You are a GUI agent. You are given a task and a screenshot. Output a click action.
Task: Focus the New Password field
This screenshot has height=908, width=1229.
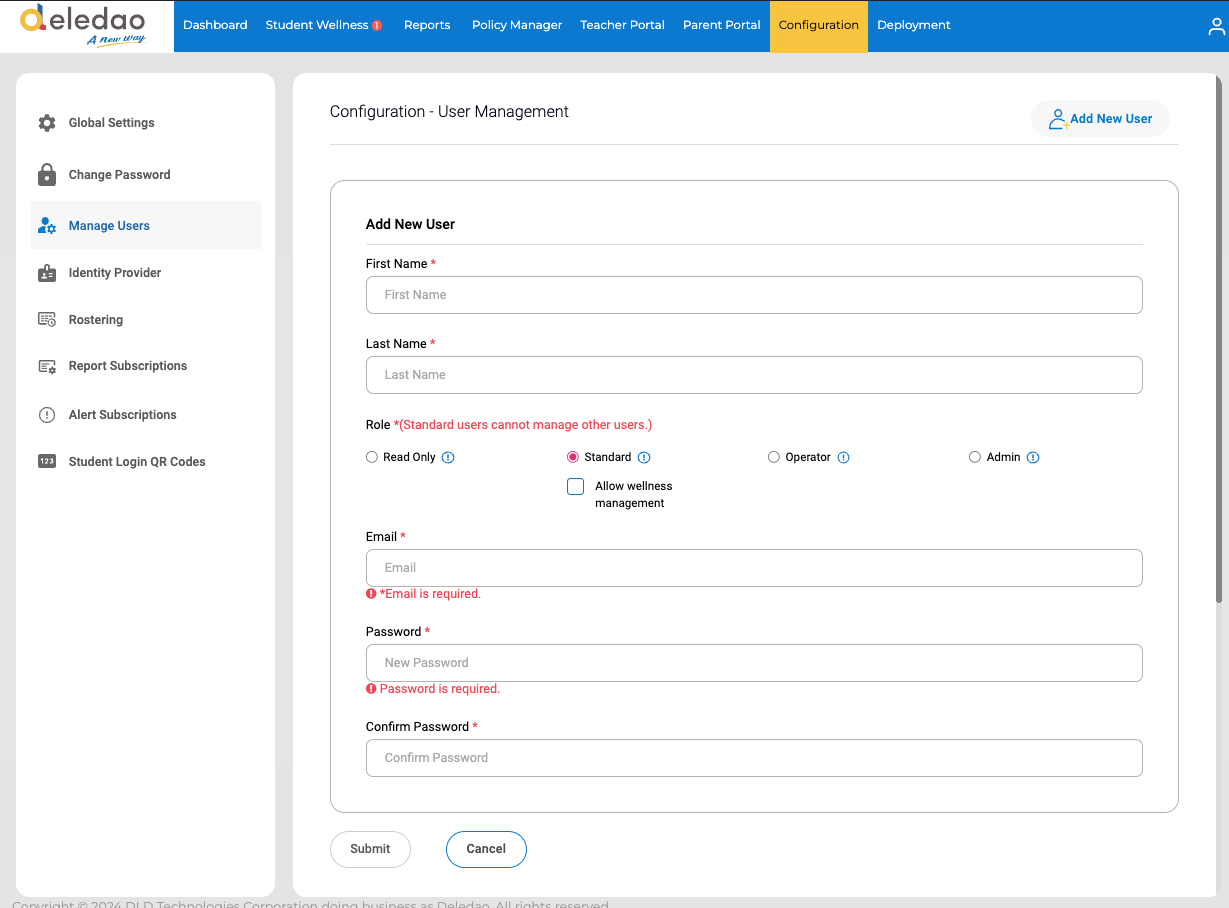pyautogui.click(x=754, y=663)
